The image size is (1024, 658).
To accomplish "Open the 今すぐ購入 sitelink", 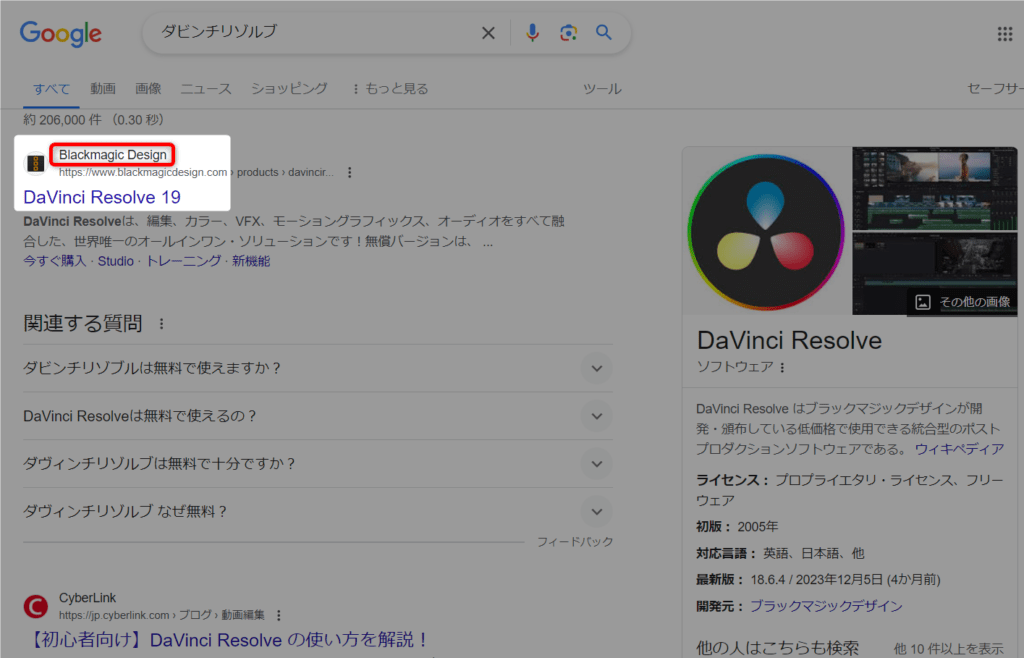I will click(x=55, y=261).
